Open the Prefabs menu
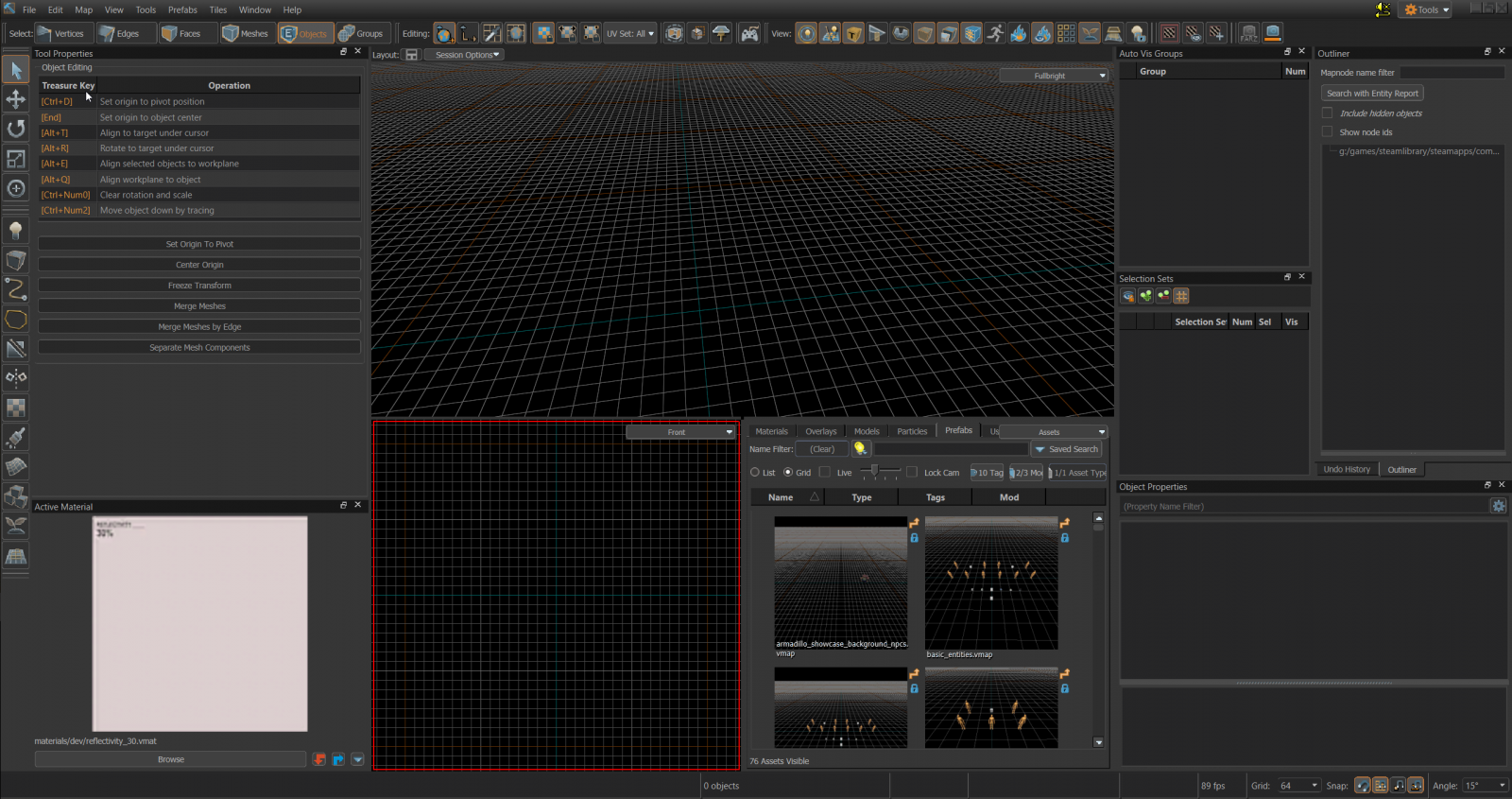This screenshot has height=799, width=1512. pyautogui.click(x=182, y=10)
